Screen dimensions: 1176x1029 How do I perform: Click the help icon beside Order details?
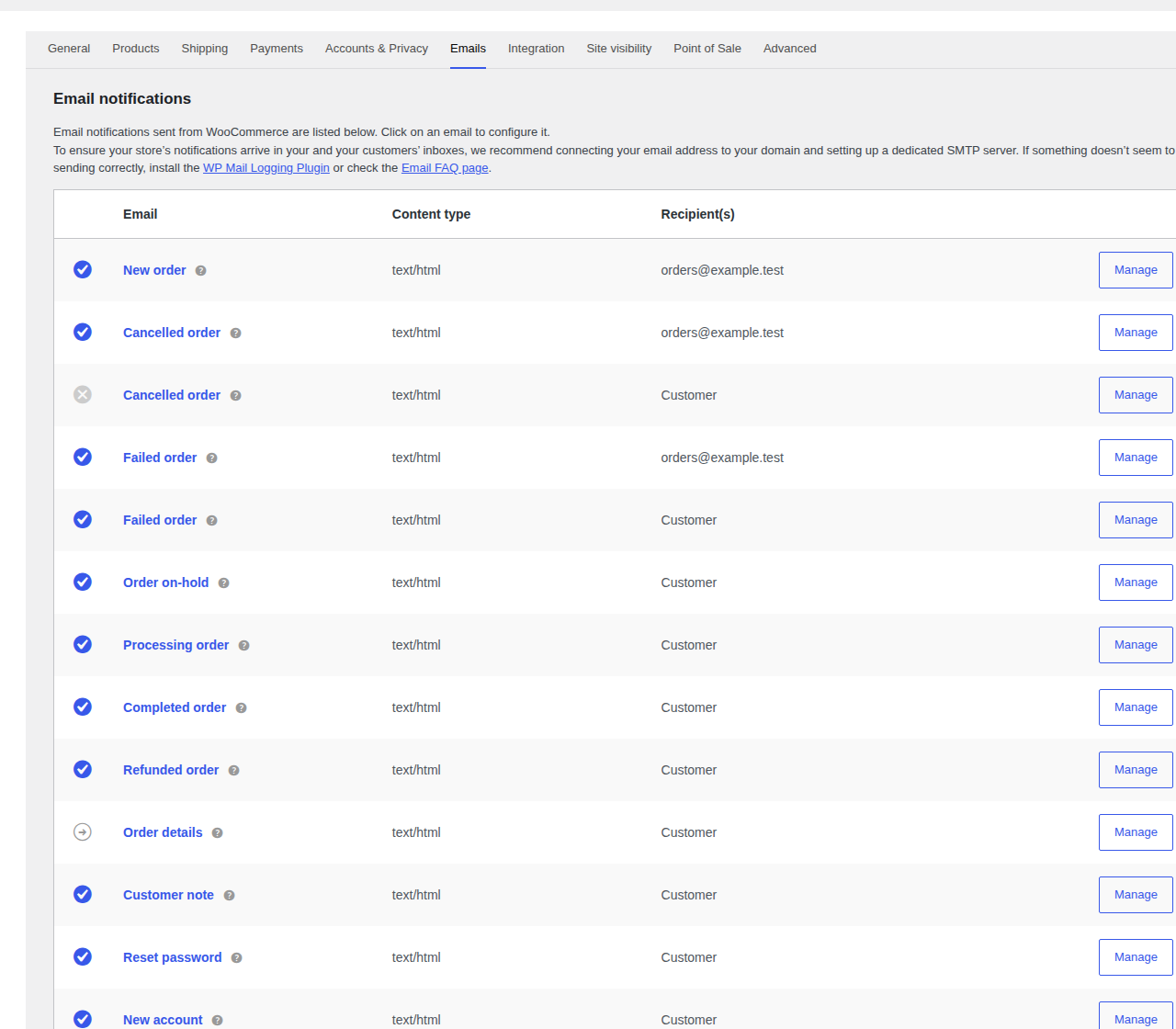pos(218,833)
